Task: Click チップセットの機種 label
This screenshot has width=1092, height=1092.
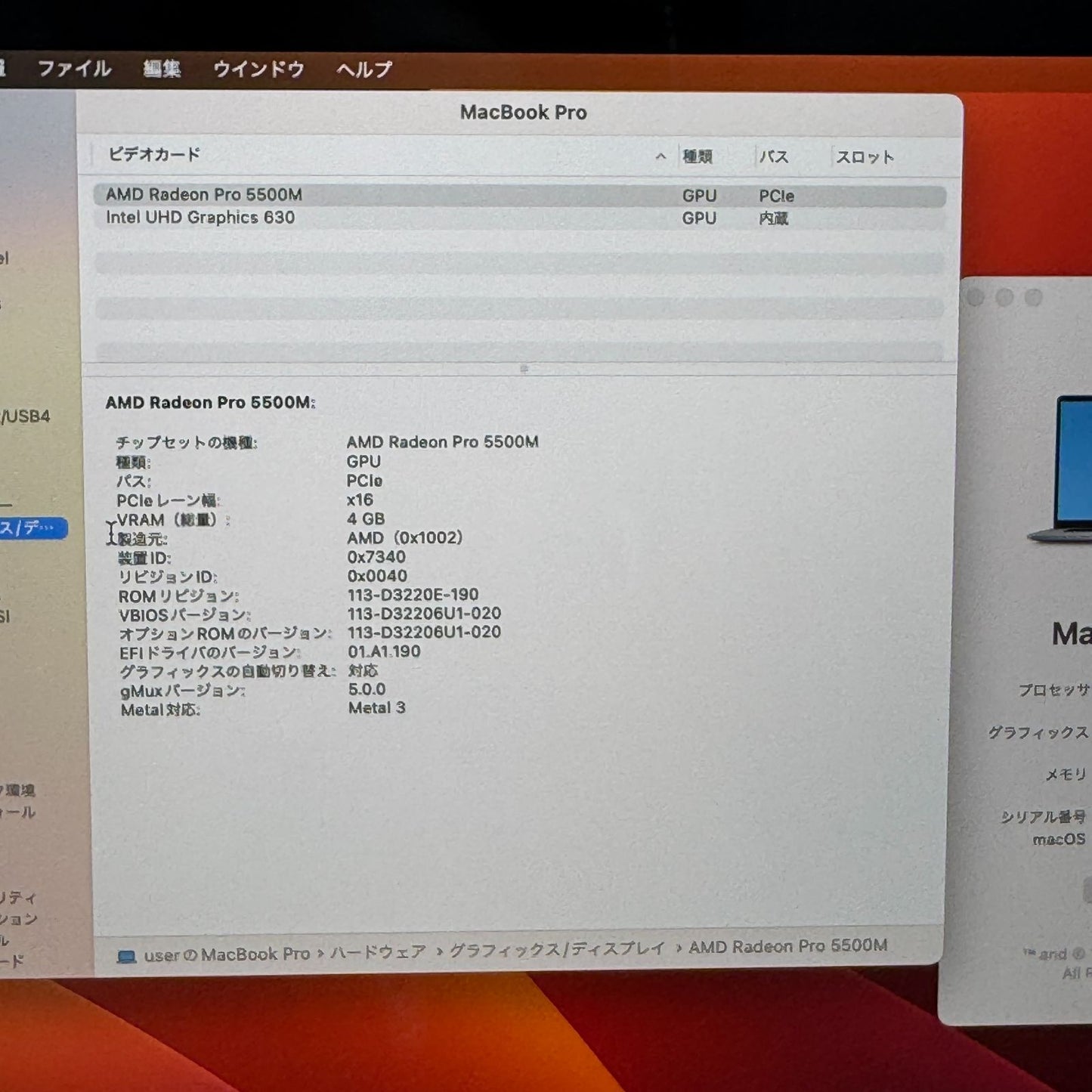Action: pyautogui.click(x=186, y=443)
